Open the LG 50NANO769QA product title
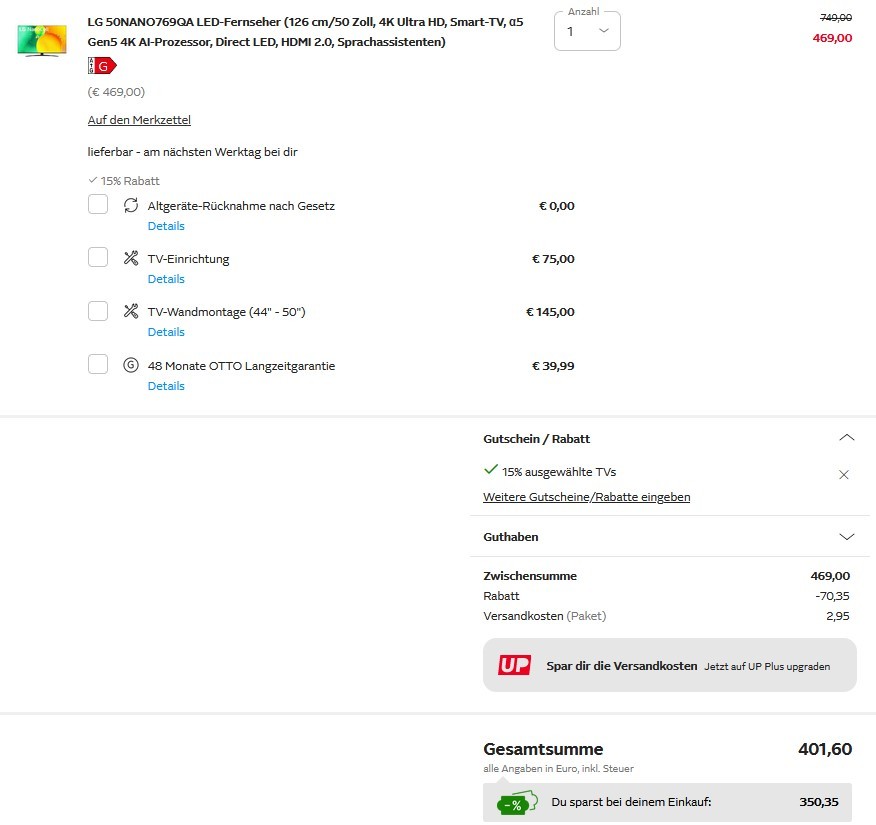 tap(305, 32)
